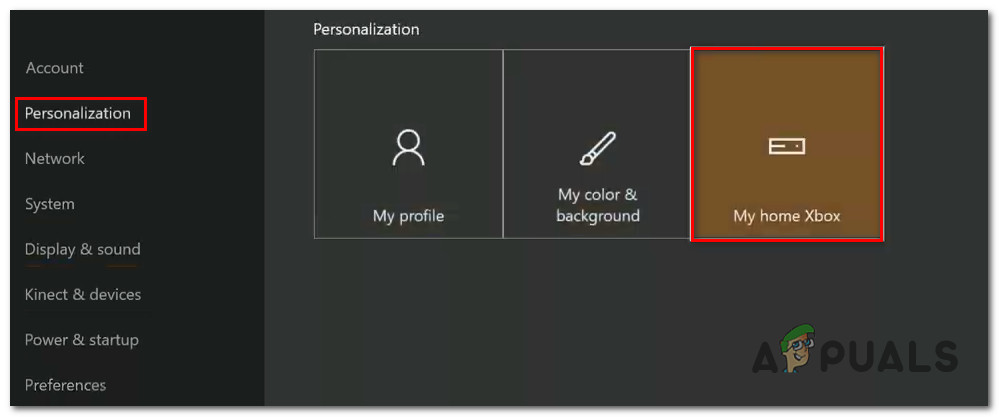Image resolution: width=999 pixels, height=417 pixels.
Task: Click the console icon for My home Xbox
Action: pyautogui.click(x=786, y=147)
